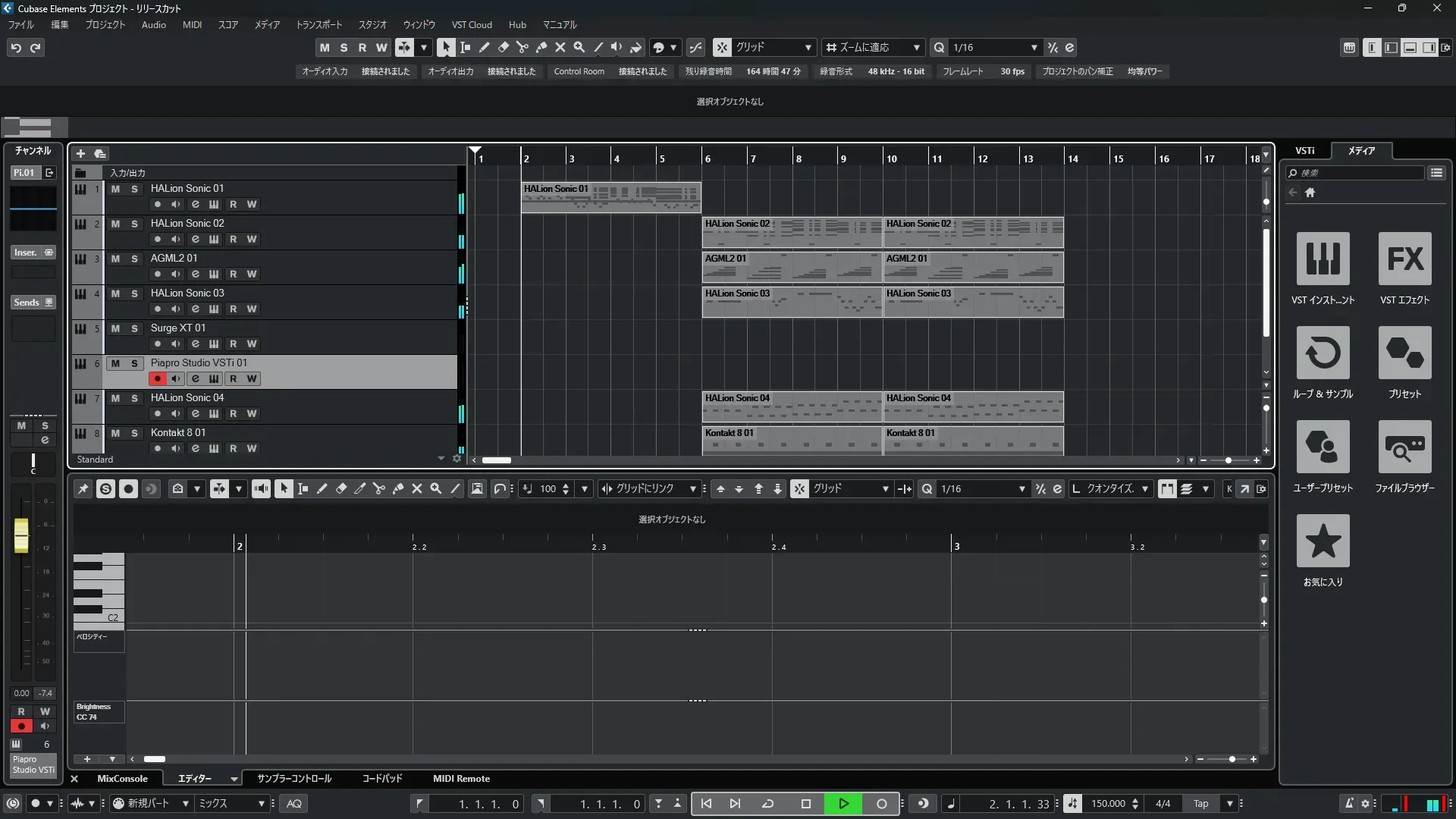Select the Eraser tool in main toolbar
The height and width of the screenshot is (819, 1456).
click(x=504, y=47)
